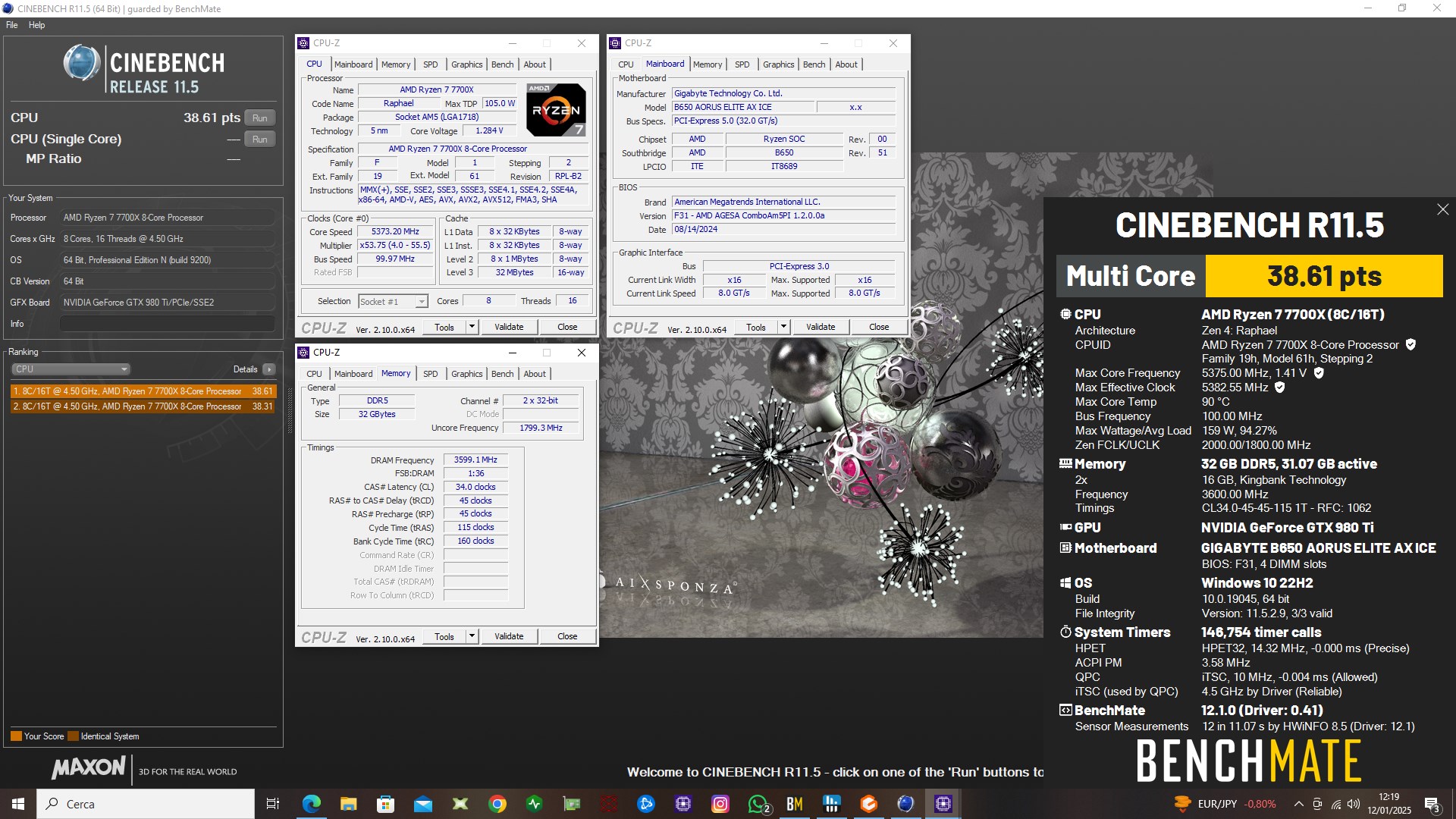The width and height of the screenshot is (1456, 819).
Task: Open the orange C app taskbar icon
Action: [x=869, y=804]
